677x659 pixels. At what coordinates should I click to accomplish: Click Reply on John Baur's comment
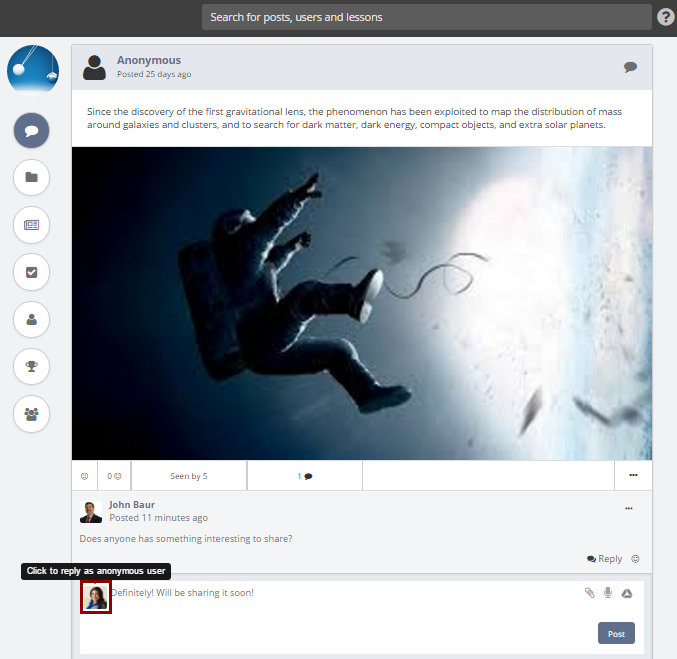(604, 559)
